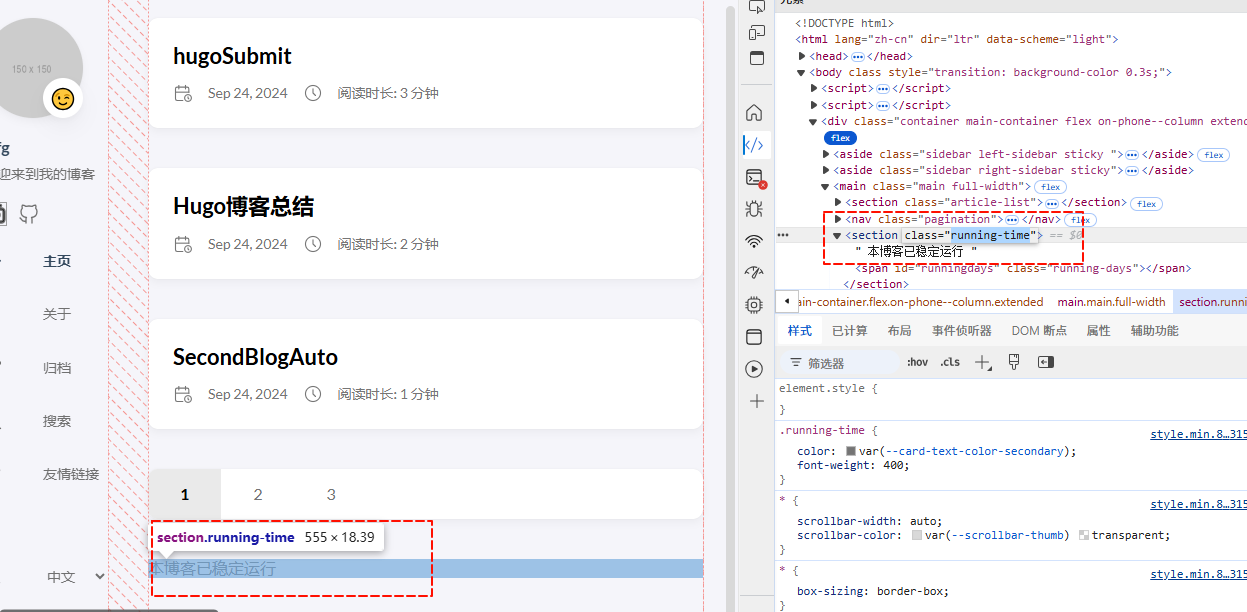Toggle flex badge on the container div
The image size is (1247, 612).
pyautogui.click(x=840, y=138)
